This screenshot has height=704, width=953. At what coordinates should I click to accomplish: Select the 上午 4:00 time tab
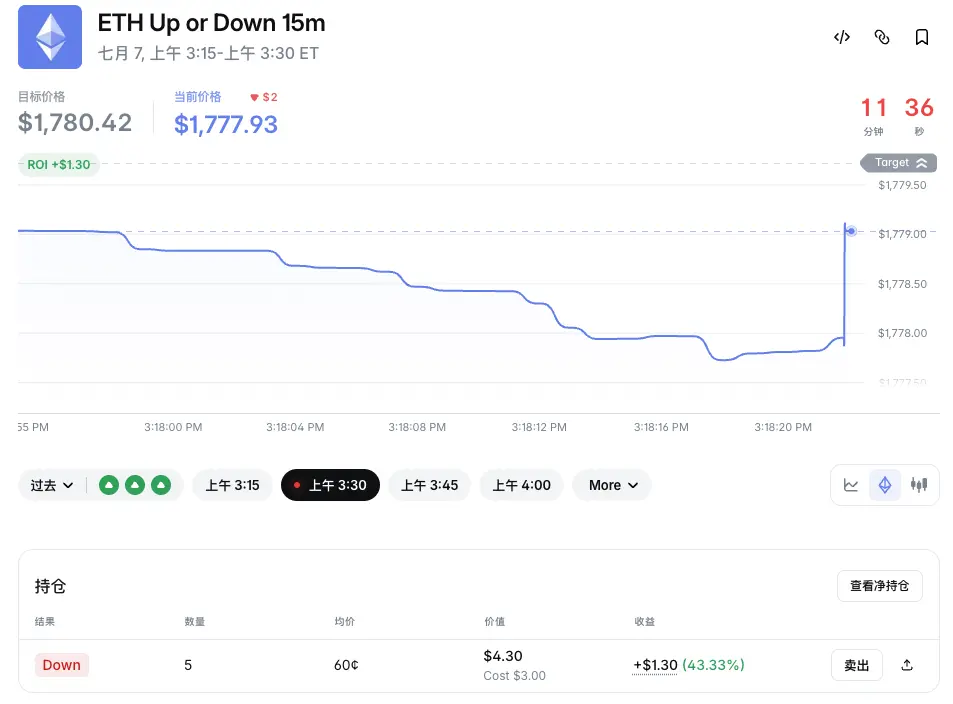[x=521, y=485]
